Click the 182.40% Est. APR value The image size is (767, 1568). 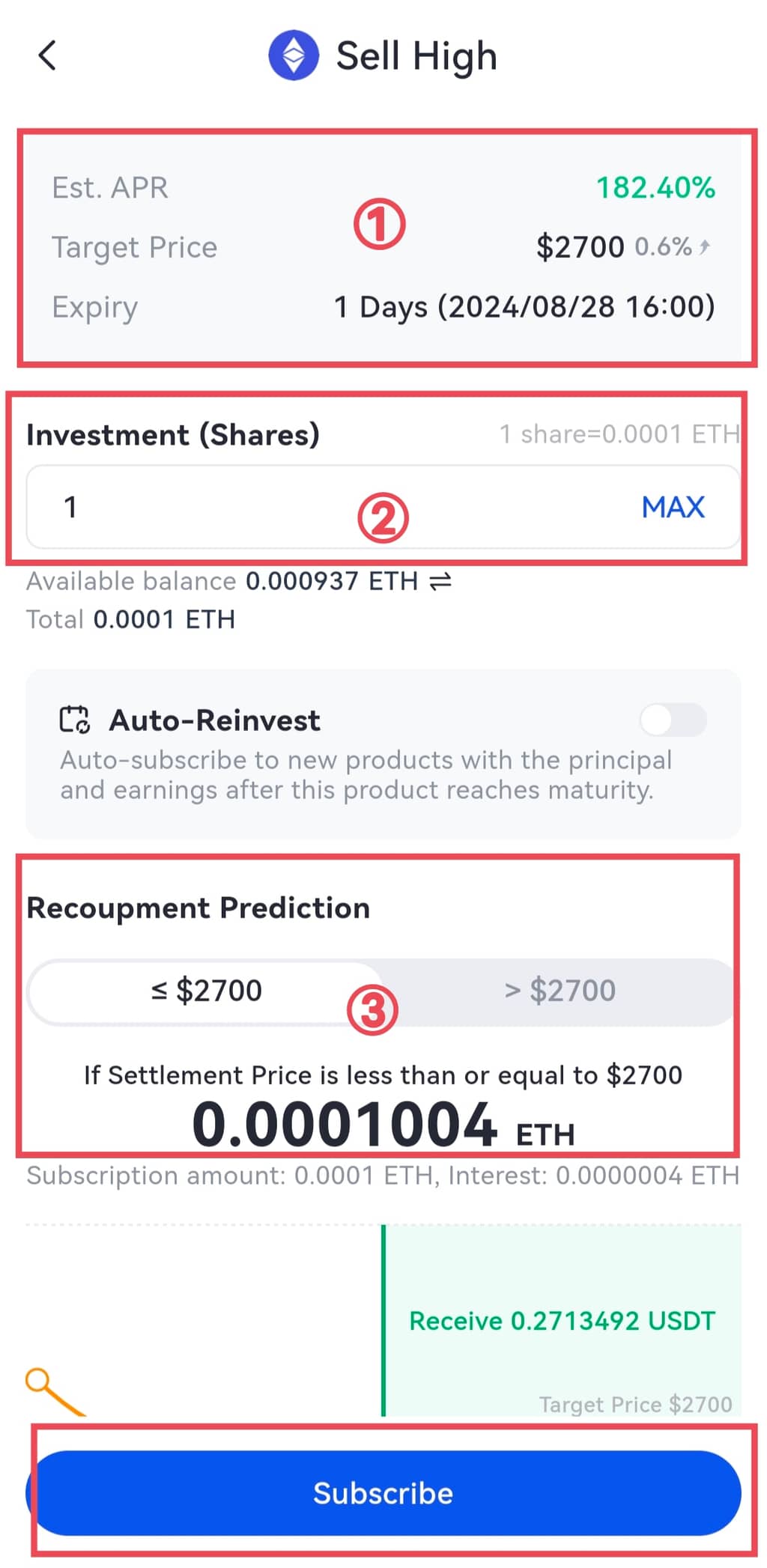[x=655, y=187]
